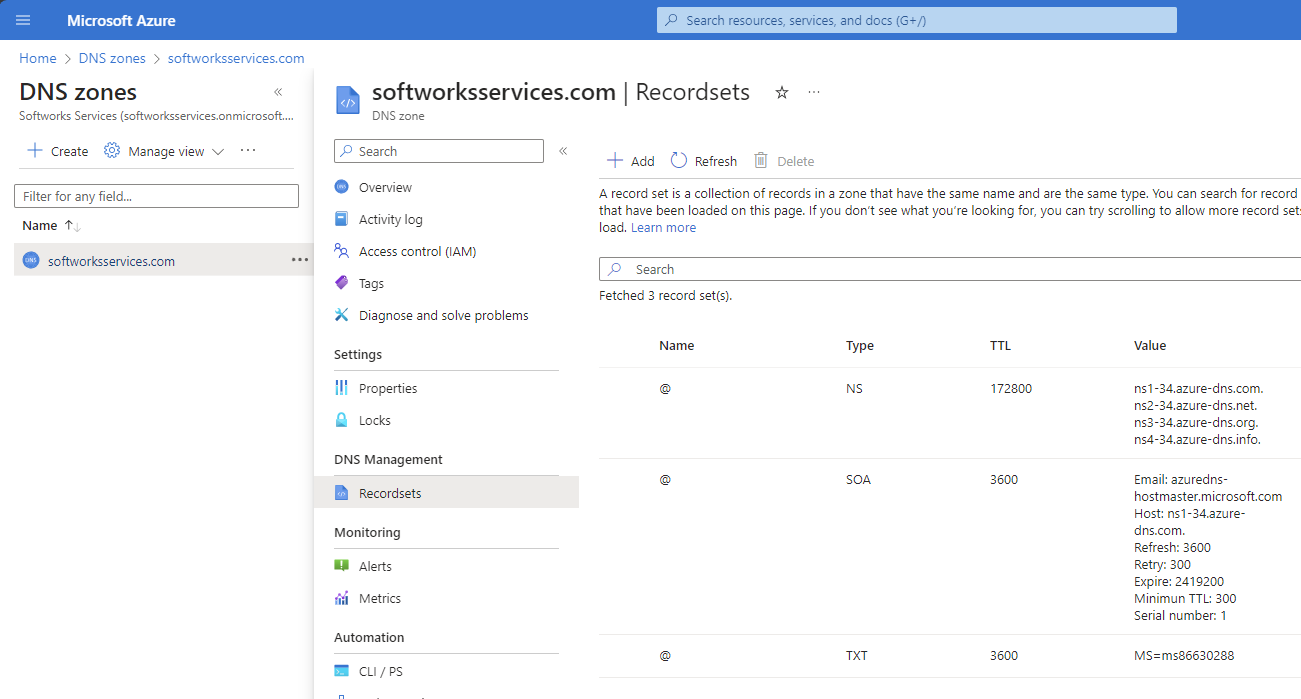Select the Properties settings icon
This screenshot has width=1301, height=699.
point(341,387)
